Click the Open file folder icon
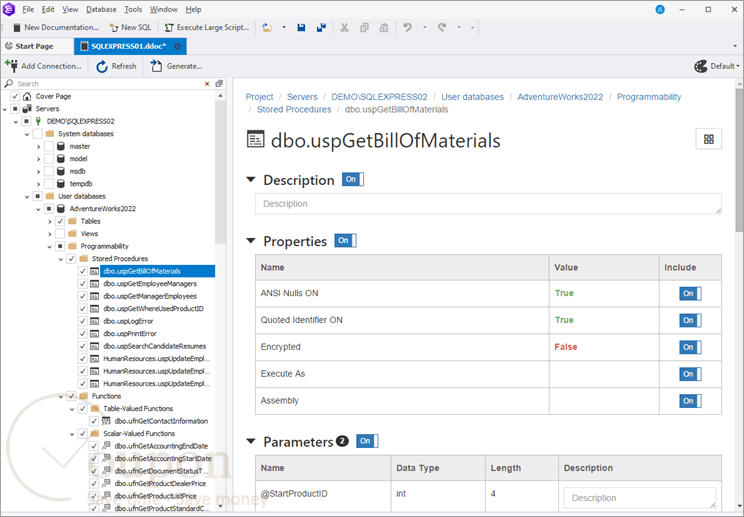The image size is (744, 517). click(268, 28)
